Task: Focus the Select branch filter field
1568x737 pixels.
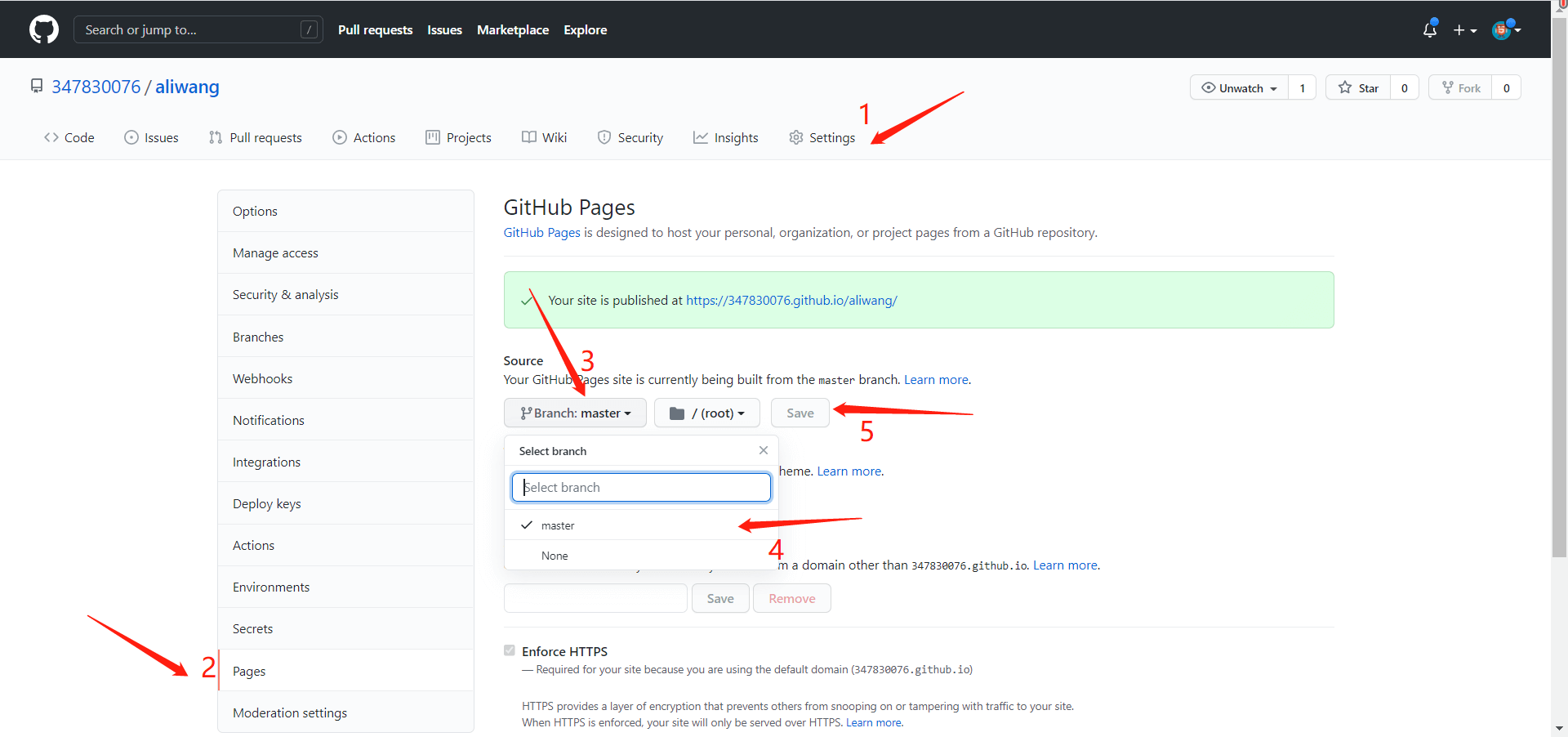Action: pyautogui.click(x=641, y=487)
